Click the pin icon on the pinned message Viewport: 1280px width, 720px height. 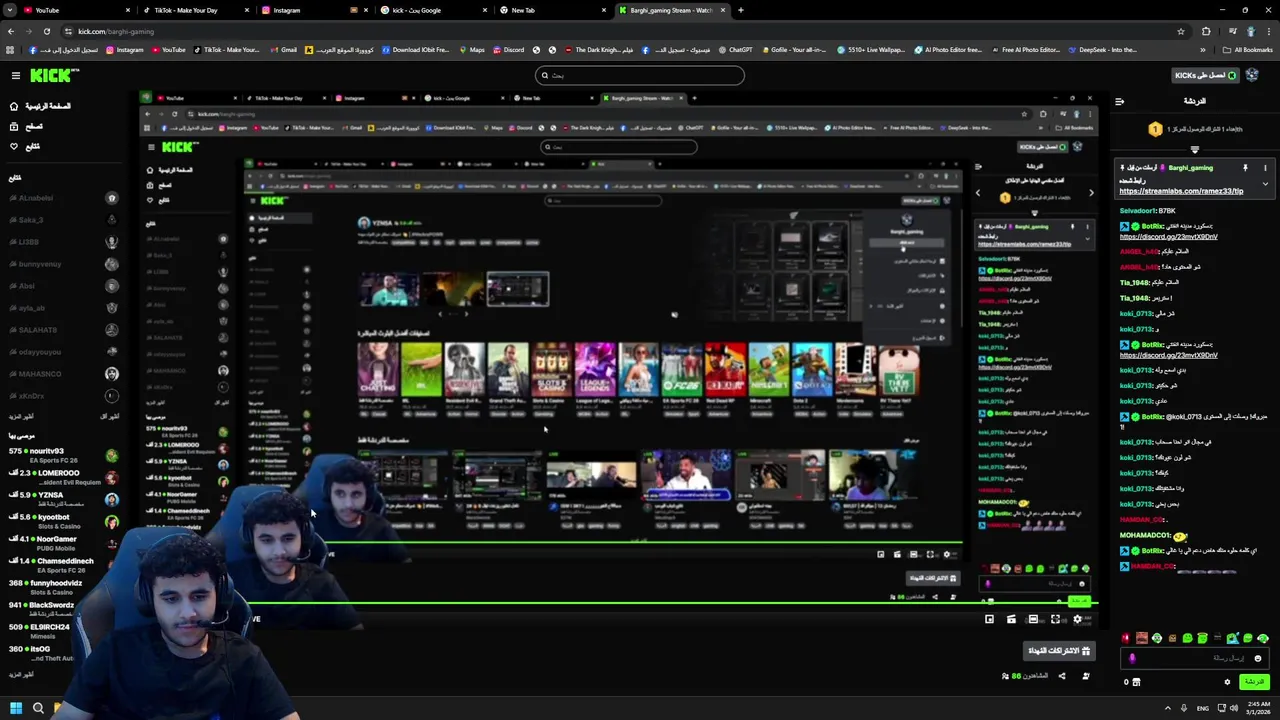click(x=1245, y=168)
